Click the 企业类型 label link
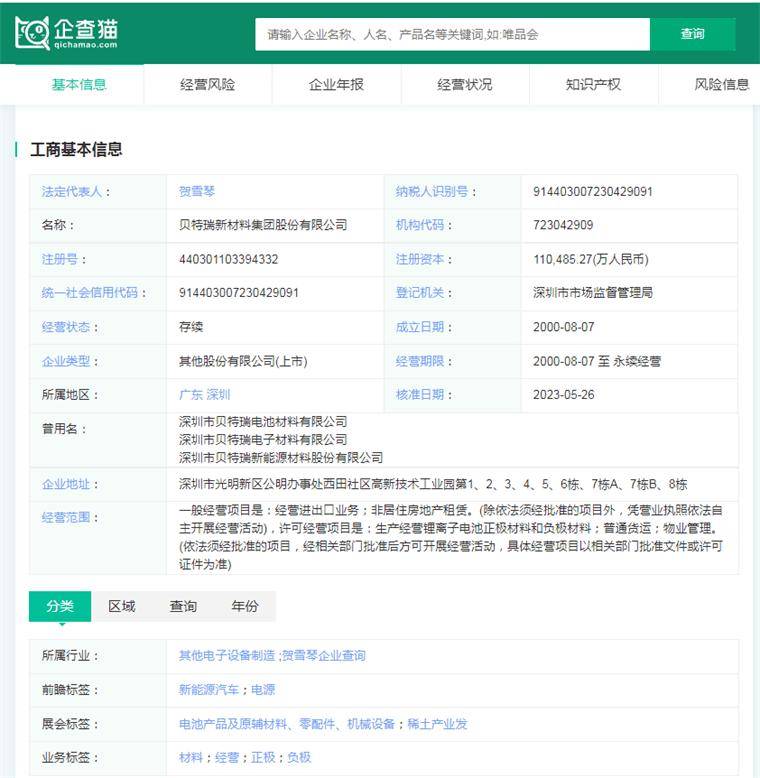This screenshot has width=760, height=778. tap(66, 361)
